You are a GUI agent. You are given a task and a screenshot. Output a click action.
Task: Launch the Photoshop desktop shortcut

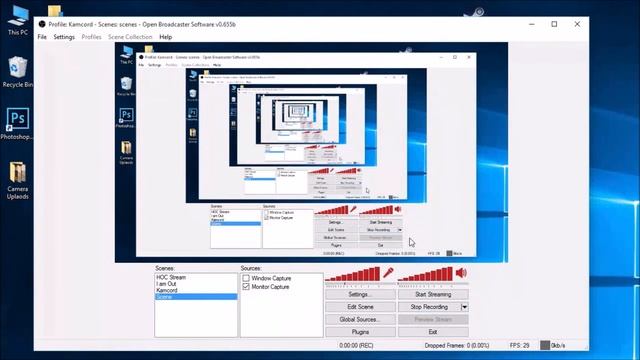[17, 124]
